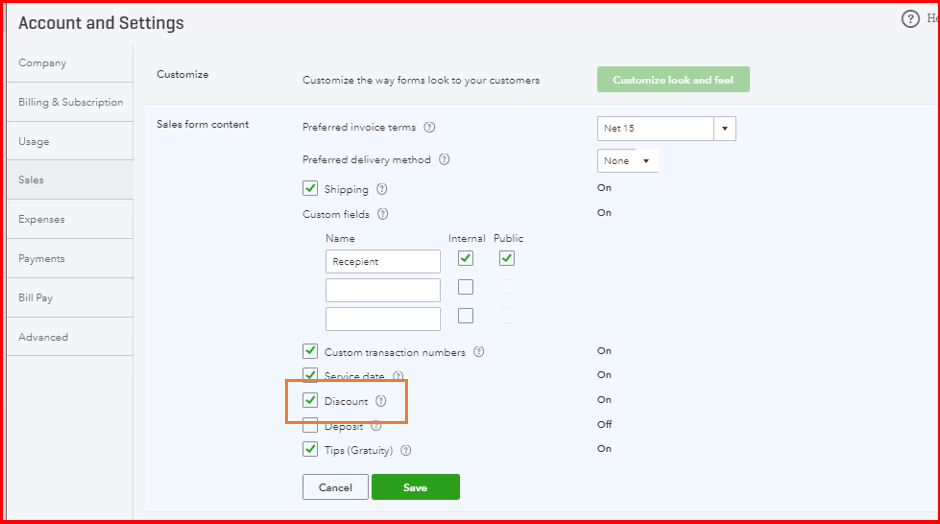Viewport: 940px width, 524px height.
Task: Click help icon beside Custom transaction numbers
Action: [x=479, y=352]
